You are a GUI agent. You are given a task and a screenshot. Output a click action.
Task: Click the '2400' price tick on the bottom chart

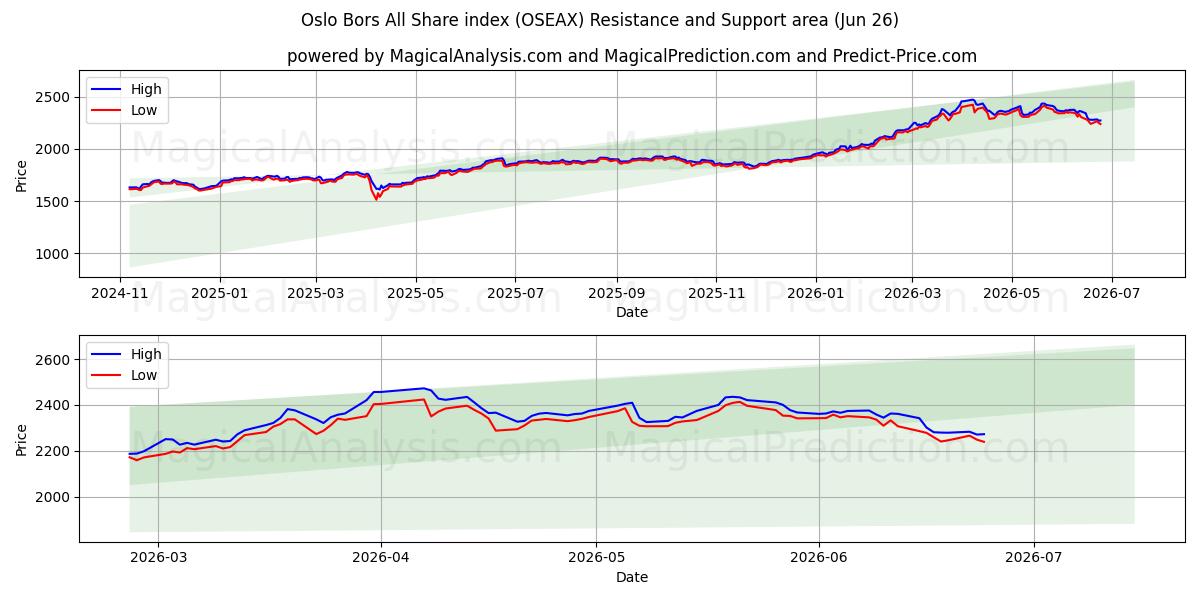(55, 406)
